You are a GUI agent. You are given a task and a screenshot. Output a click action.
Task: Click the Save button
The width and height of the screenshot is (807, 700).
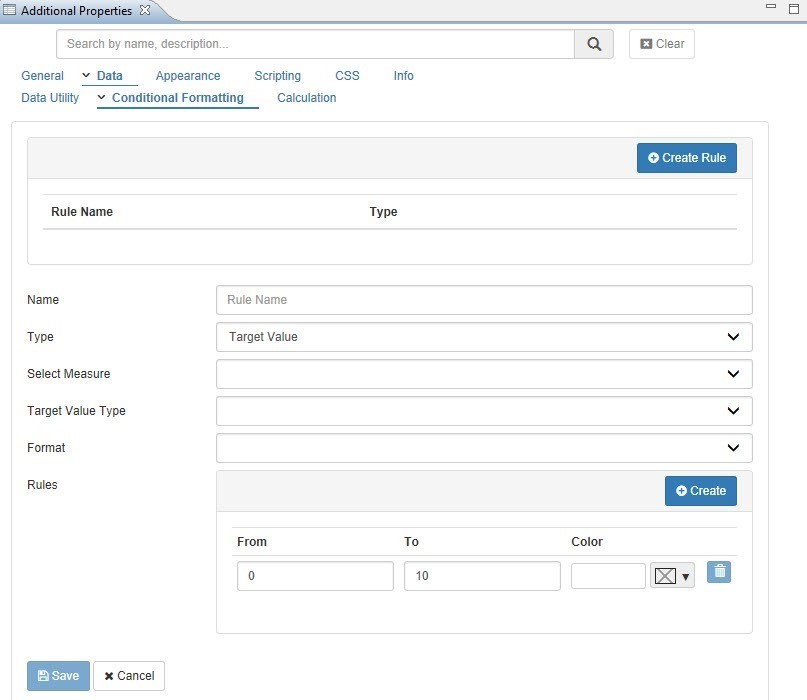pyautogui.click(x=58, y=676)
